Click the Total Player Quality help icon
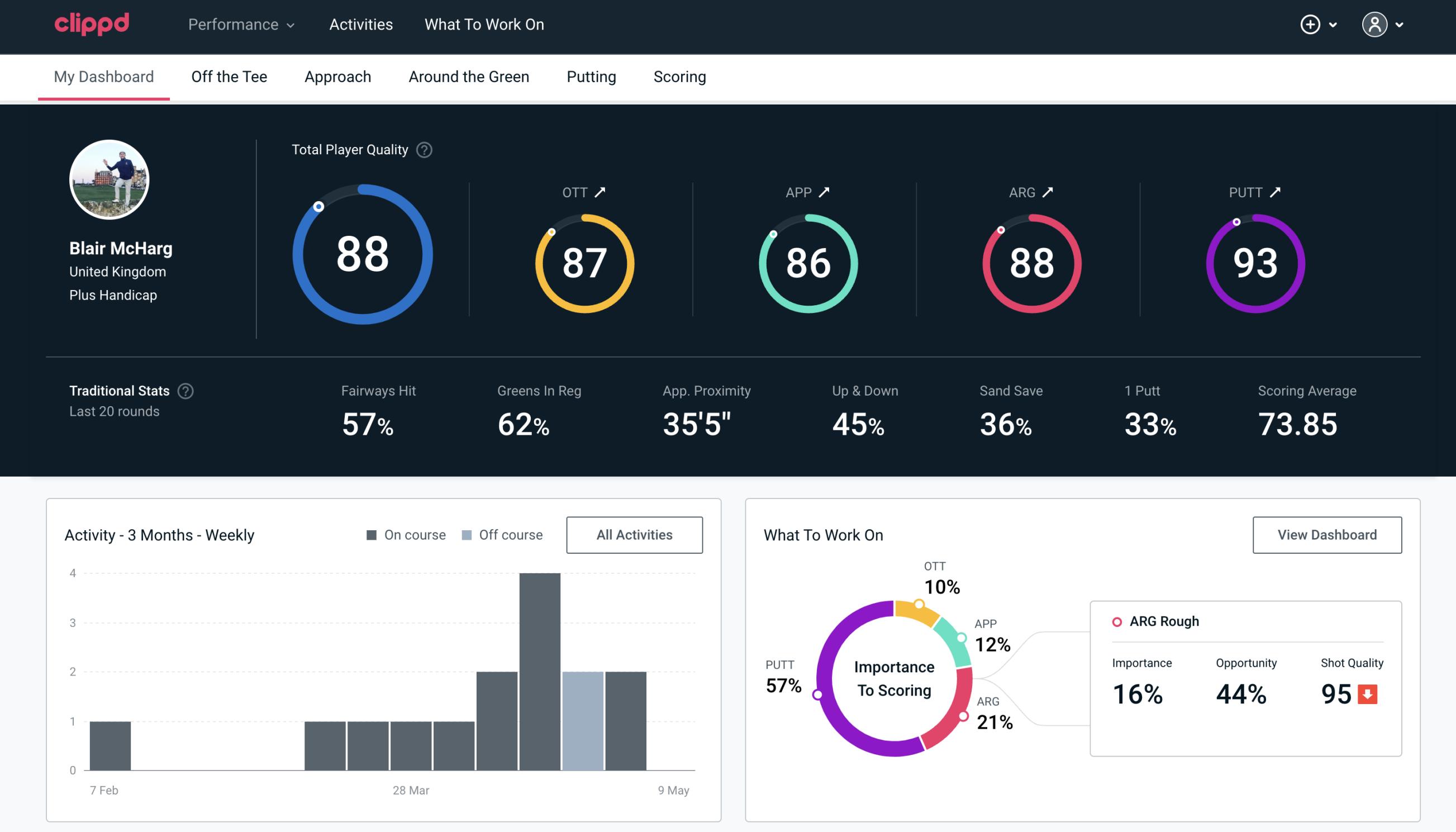1456x832 pixels. pyautogui.click(x=422, y=150)
